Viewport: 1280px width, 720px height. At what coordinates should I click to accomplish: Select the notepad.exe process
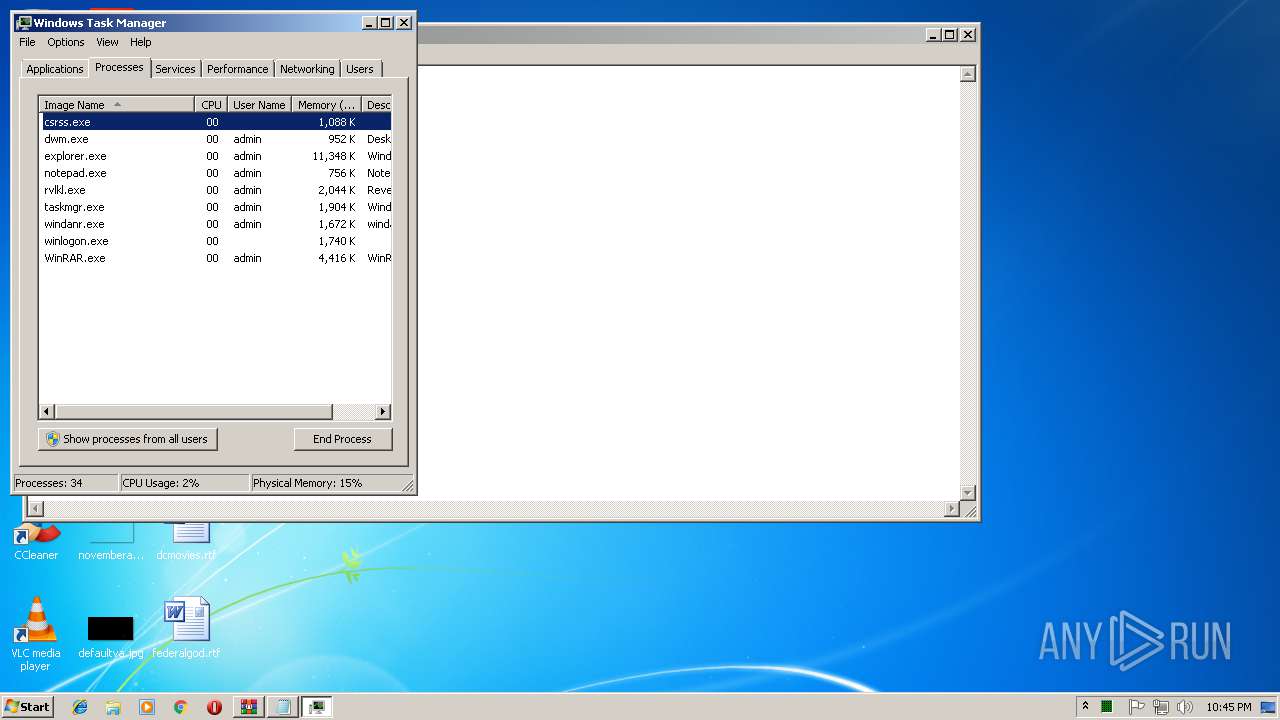(x=215, y=173)
